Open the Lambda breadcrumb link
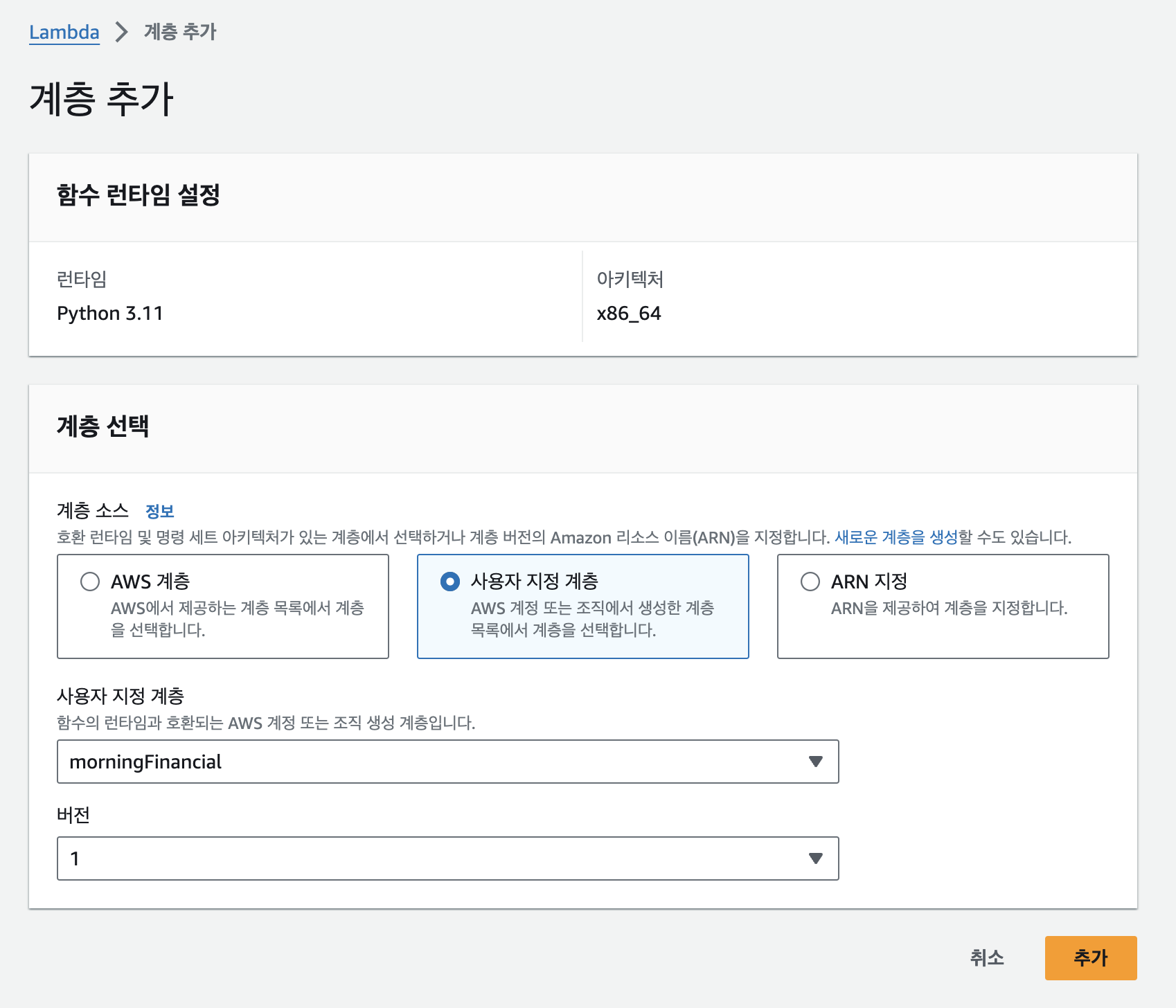 tap(64, 32)
